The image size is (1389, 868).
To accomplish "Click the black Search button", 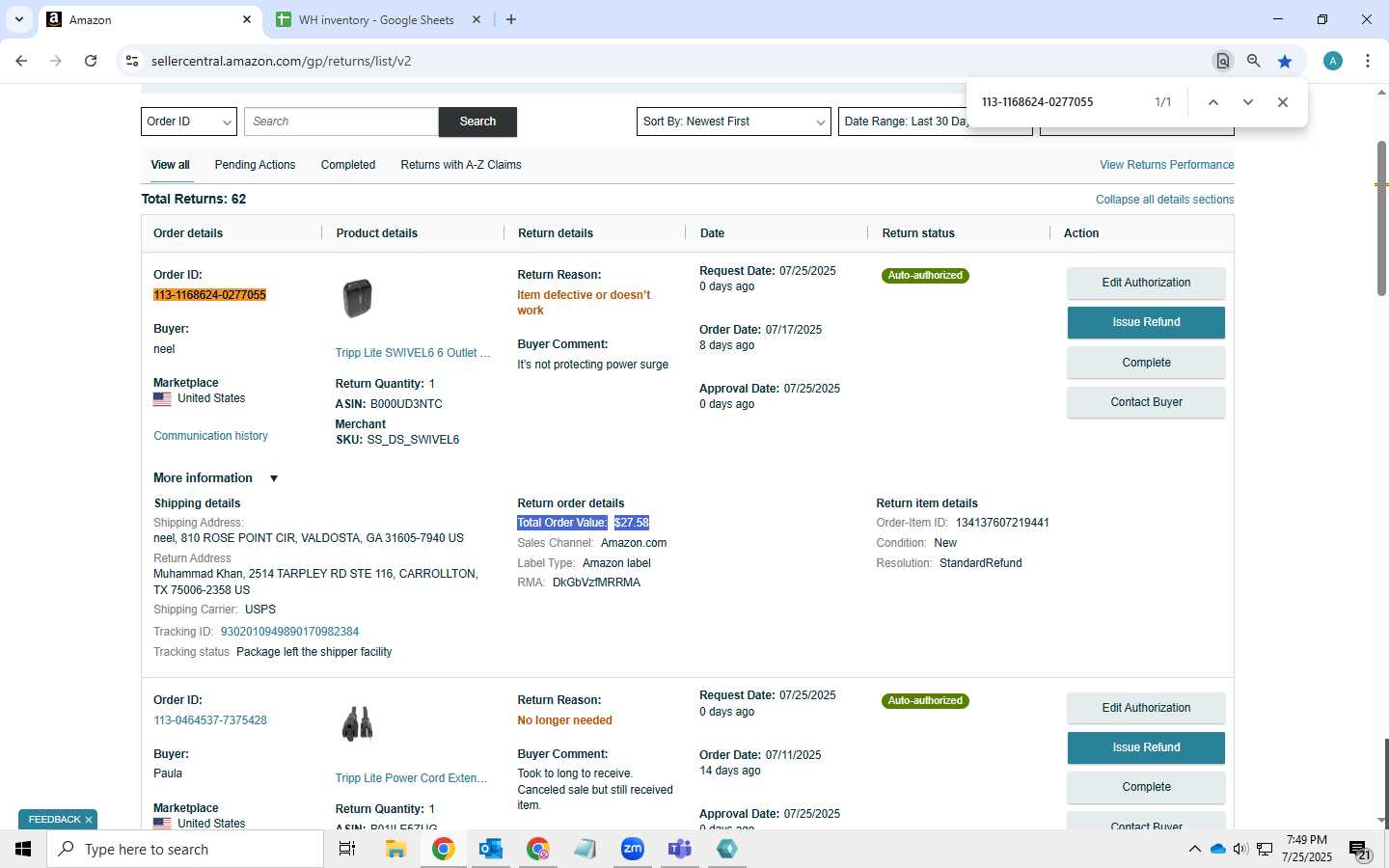I will (x=477, y=122).
